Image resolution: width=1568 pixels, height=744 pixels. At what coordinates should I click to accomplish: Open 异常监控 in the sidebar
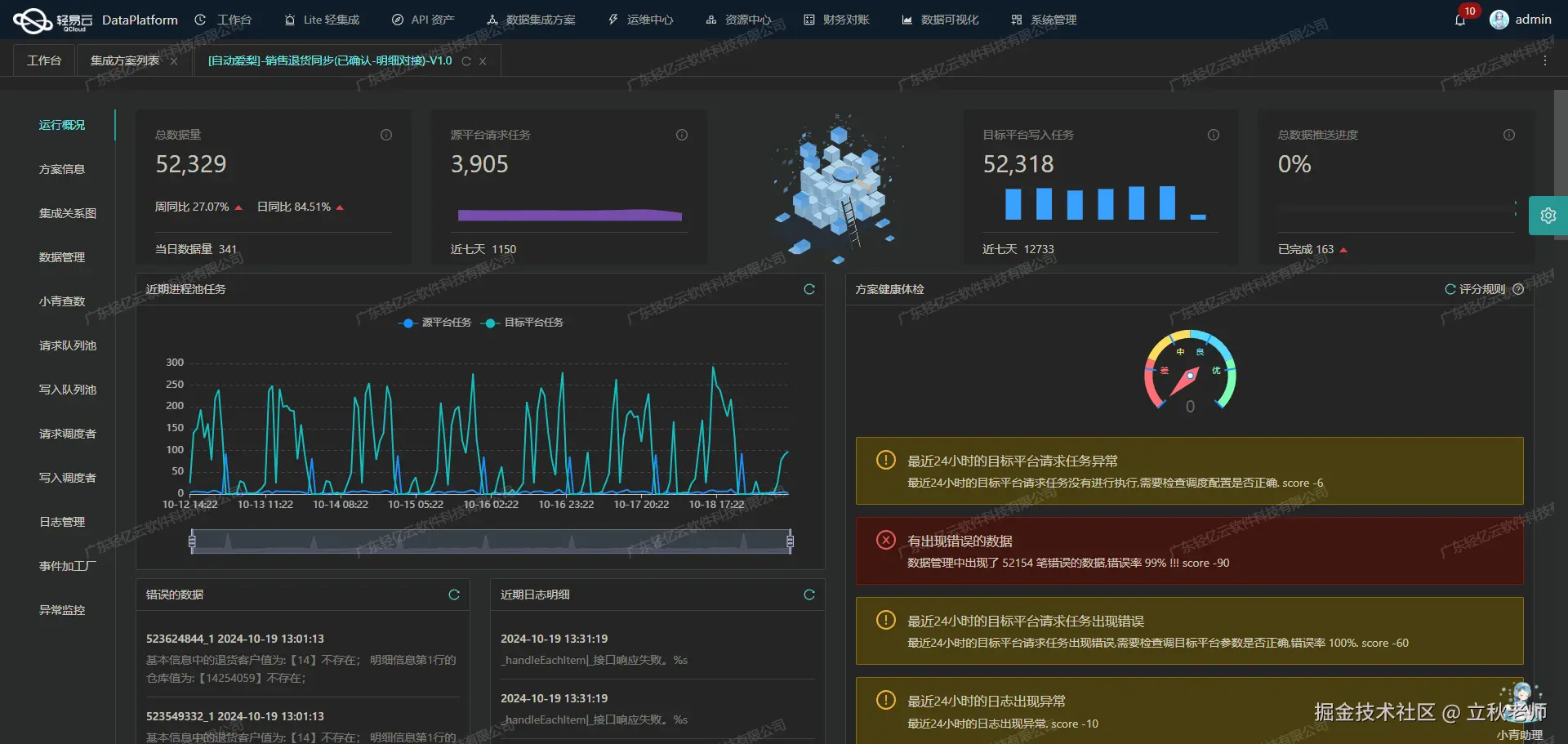pos(62,610)
